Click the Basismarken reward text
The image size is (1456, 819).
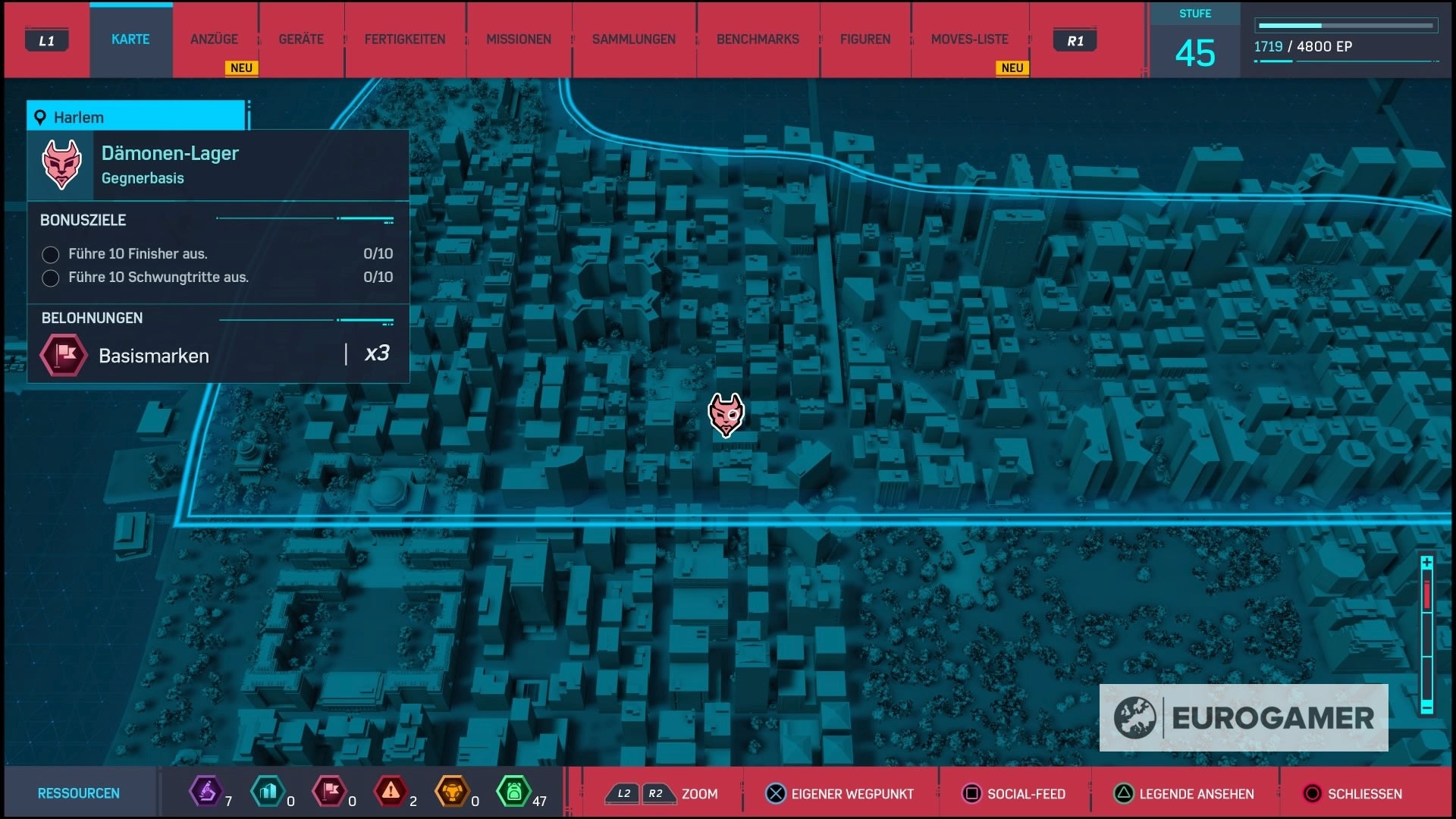[154, 356]
